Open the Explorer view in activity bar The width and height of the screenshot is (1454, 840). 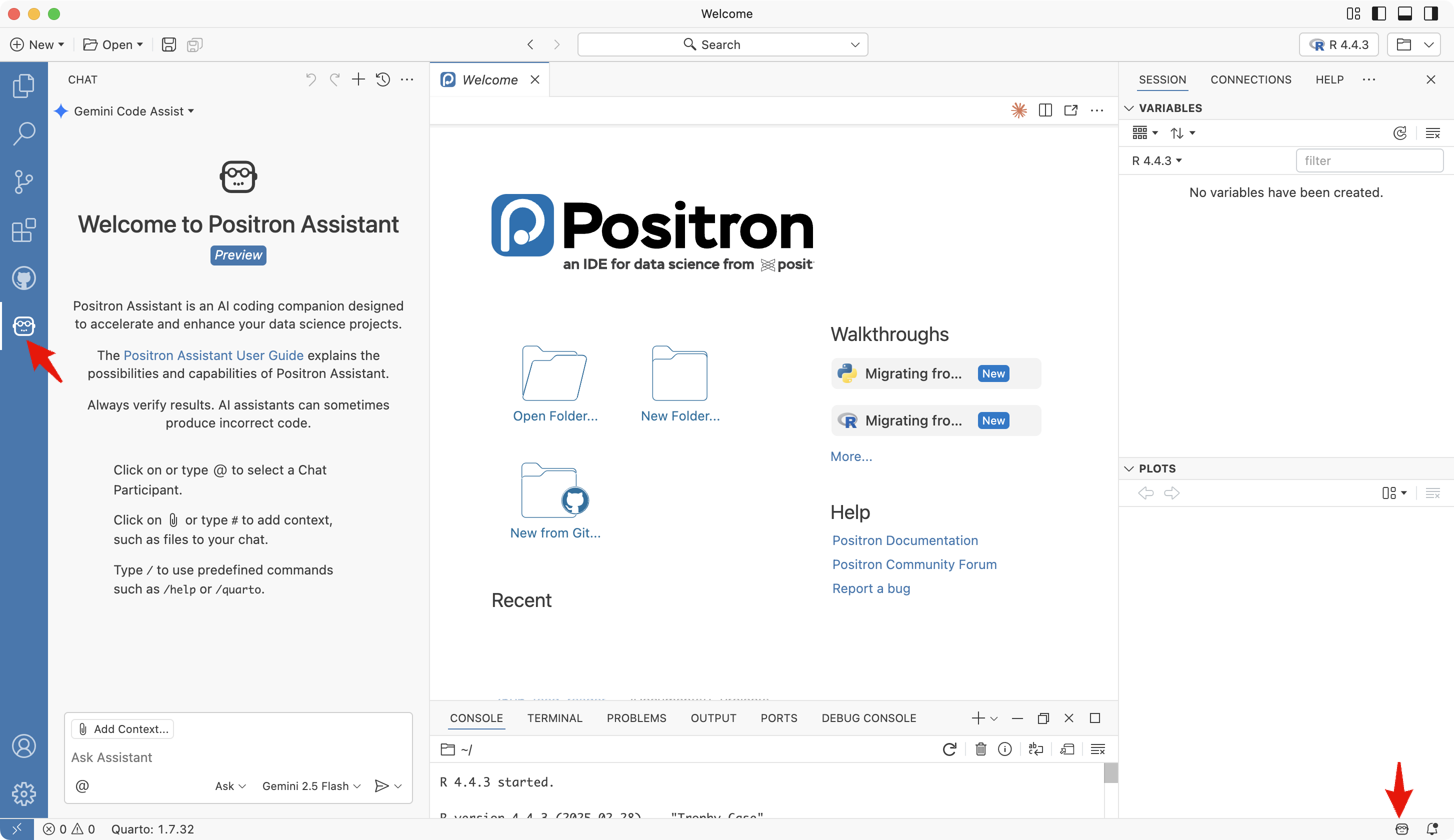[23, 85]
